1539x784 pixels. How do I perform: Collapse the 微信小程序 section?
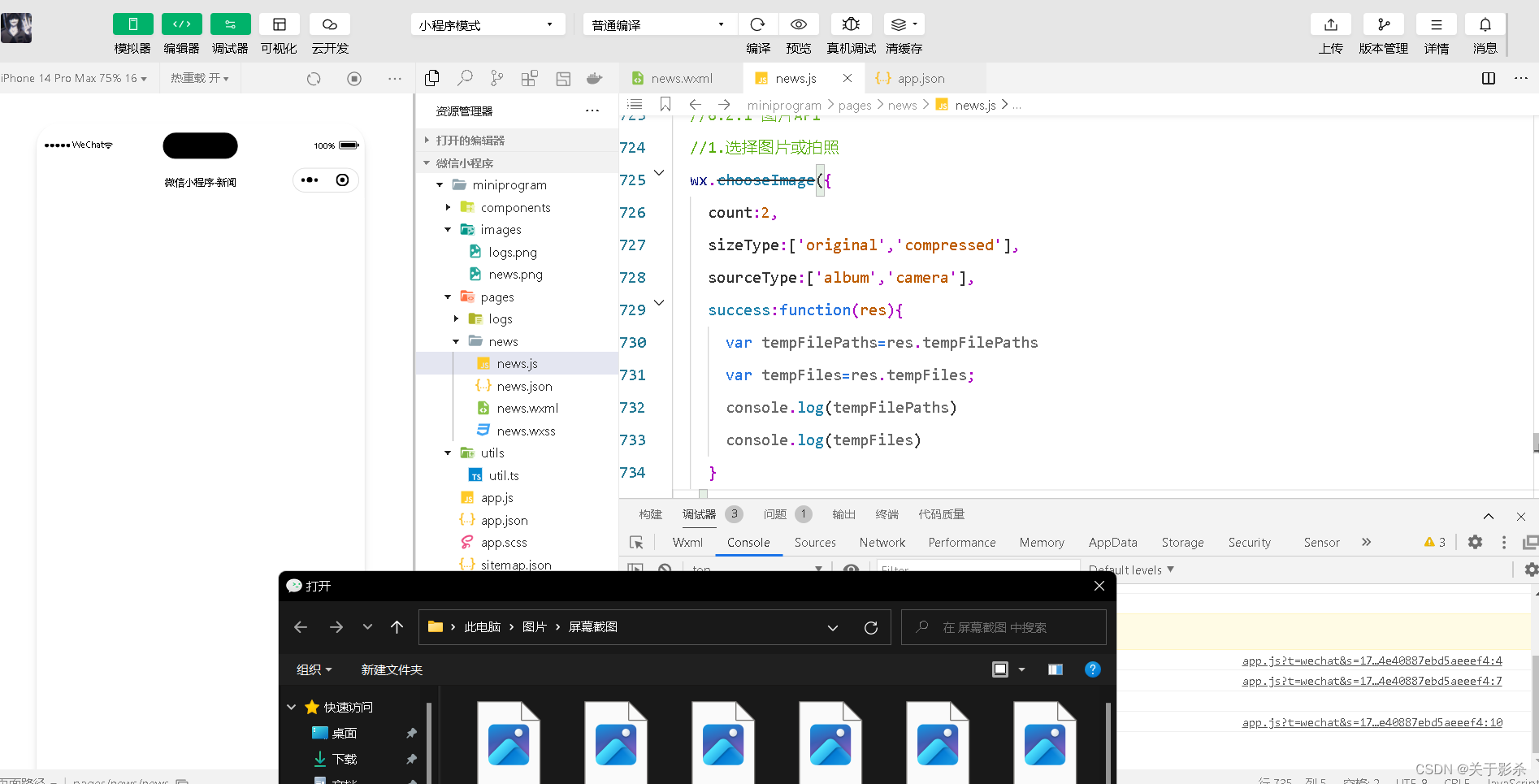tap(517, 162)
